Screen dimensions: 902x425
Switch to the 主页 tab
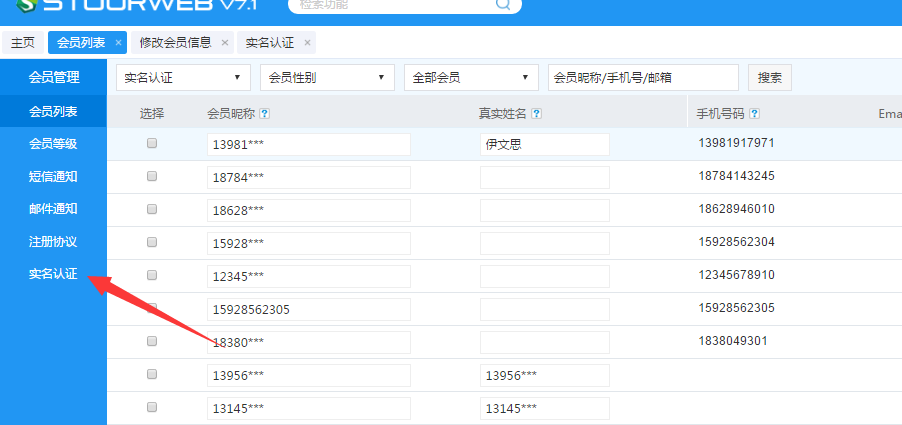[x=22, y=43]
